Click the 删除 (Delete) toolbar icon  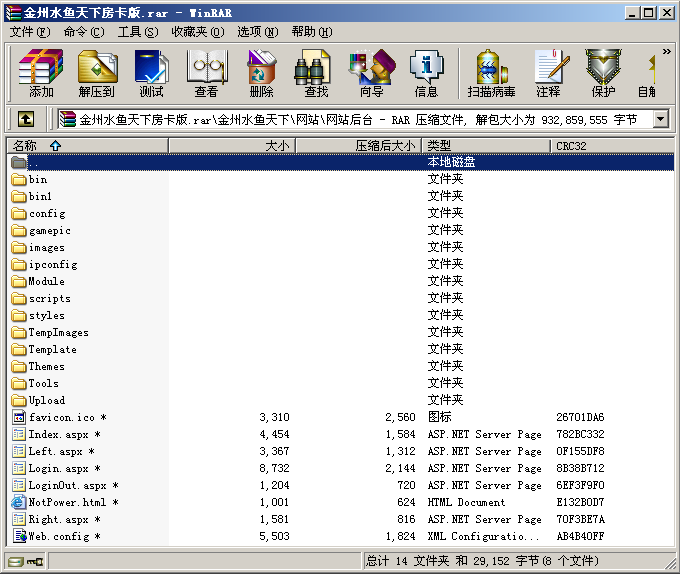261,73
